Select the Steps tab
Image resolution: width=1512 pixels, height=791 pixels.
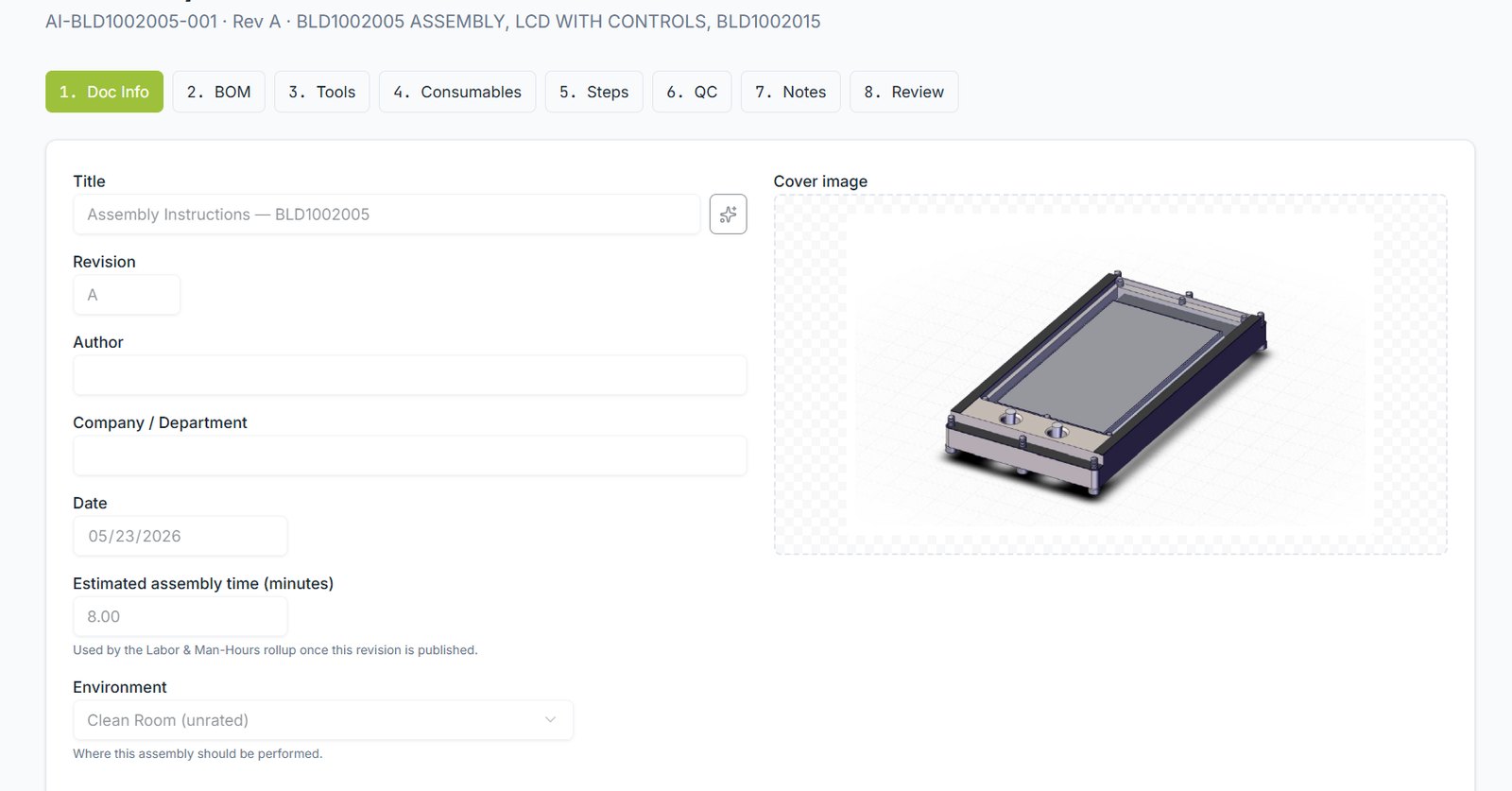point(593,92)
